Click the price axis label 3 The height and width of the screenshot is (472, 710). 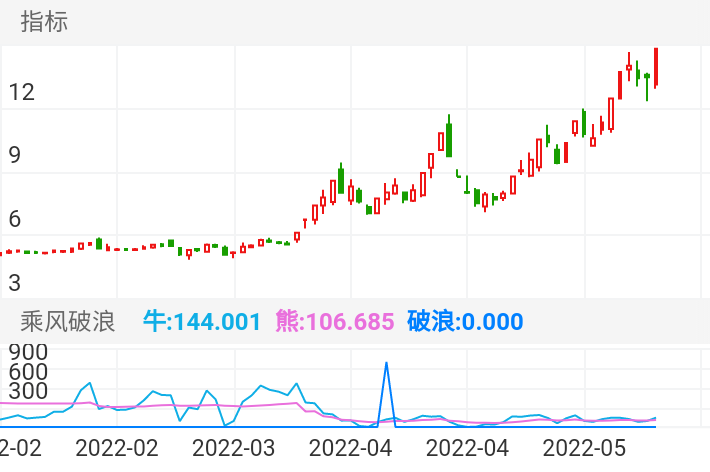tap(14, 283)
